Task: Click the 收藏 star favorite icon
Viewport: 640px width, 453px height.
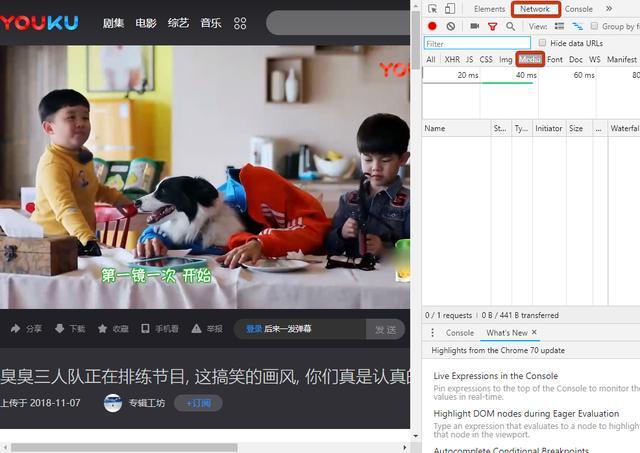Action: point(102,329)
